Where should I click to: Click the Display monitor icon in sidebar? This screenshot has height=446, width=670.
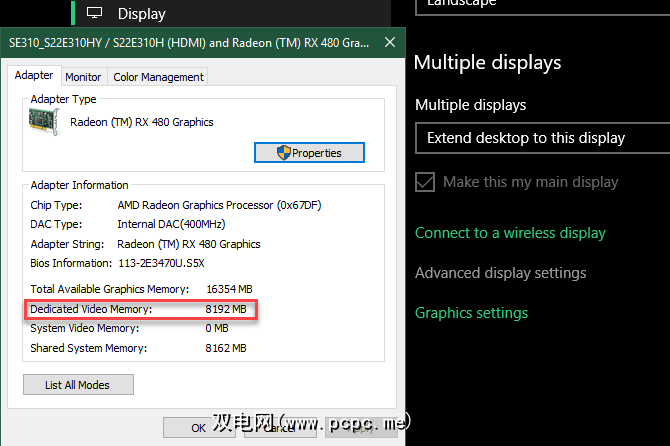coord(95,13)
